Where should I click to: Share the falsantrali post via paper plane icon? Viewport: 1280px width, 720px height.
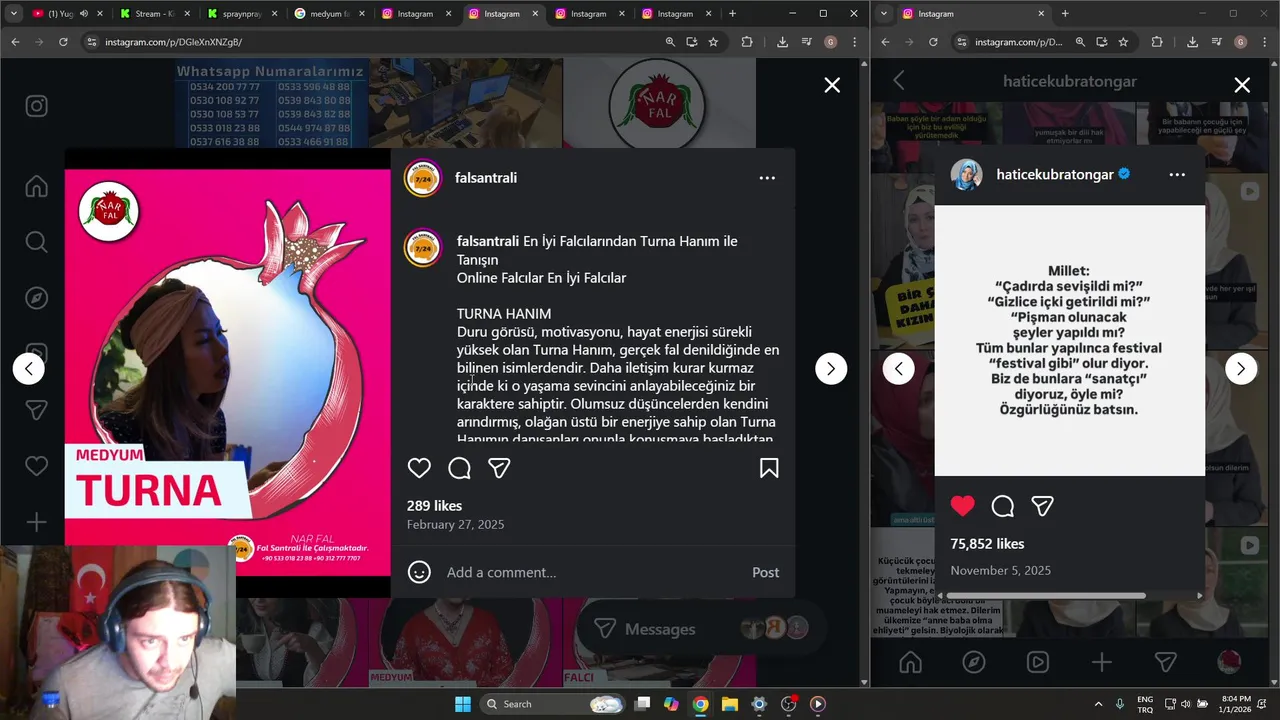coord(499,468)
